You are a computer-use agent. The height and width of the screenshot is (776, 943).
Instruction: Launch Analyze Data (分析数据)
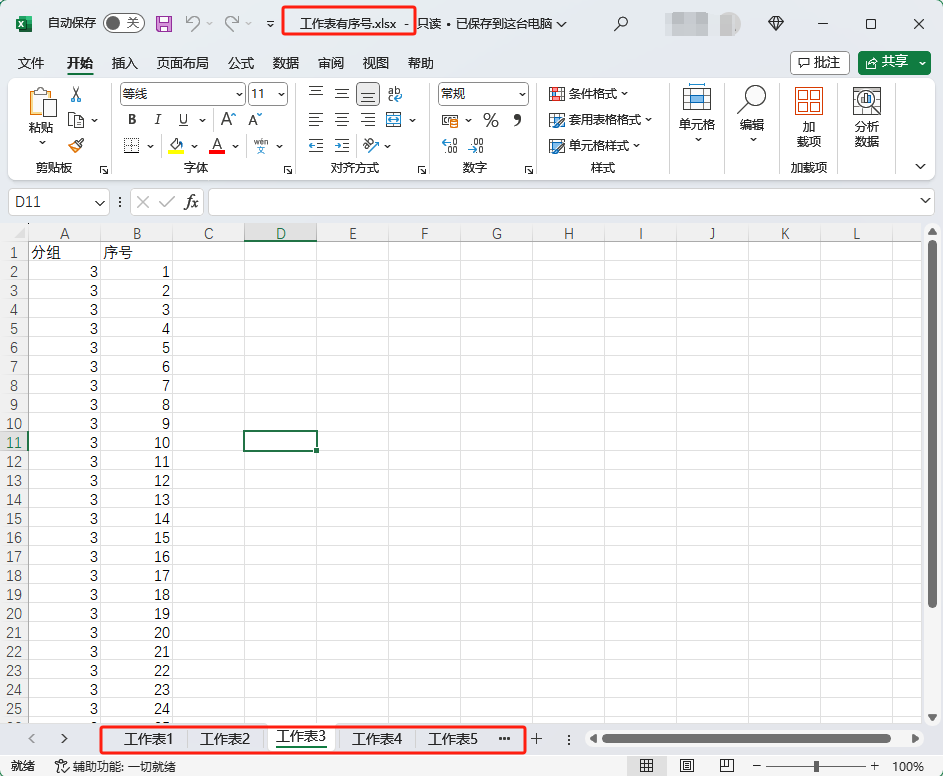pyautogui.click(x=866, y=115)
